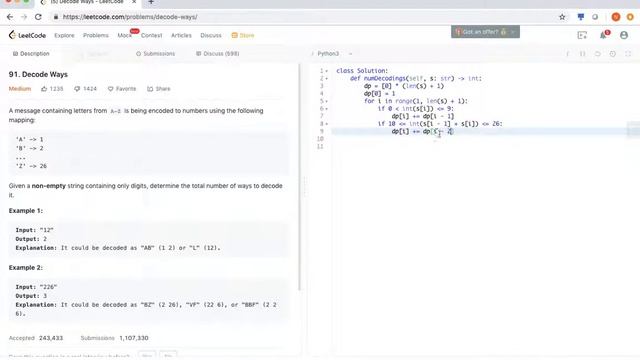The width and height of the screenshot is (640, 360).
Task: Click the Submissions 1,107,330 count
Action: 114,338
